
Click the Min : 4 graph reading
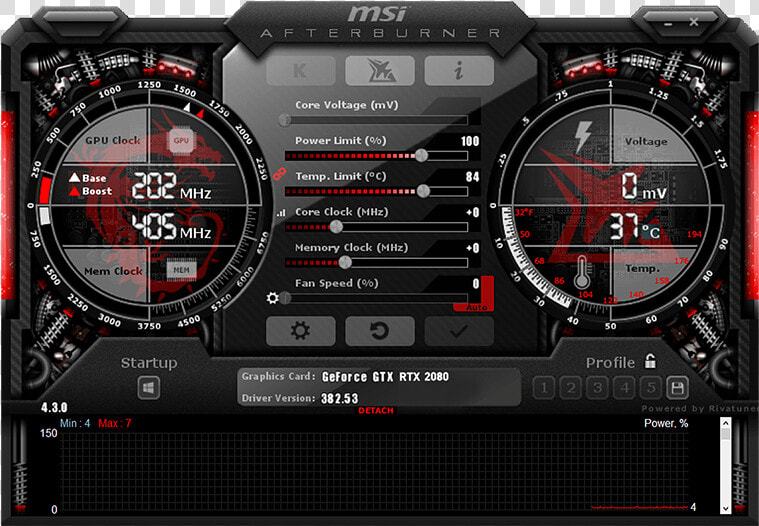75,423
